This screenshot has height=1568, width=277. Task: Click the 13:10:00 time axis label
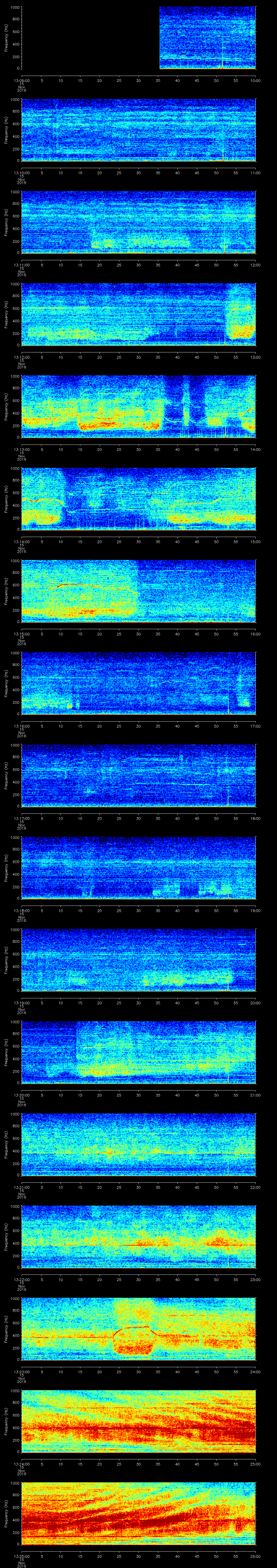point(21,173)
